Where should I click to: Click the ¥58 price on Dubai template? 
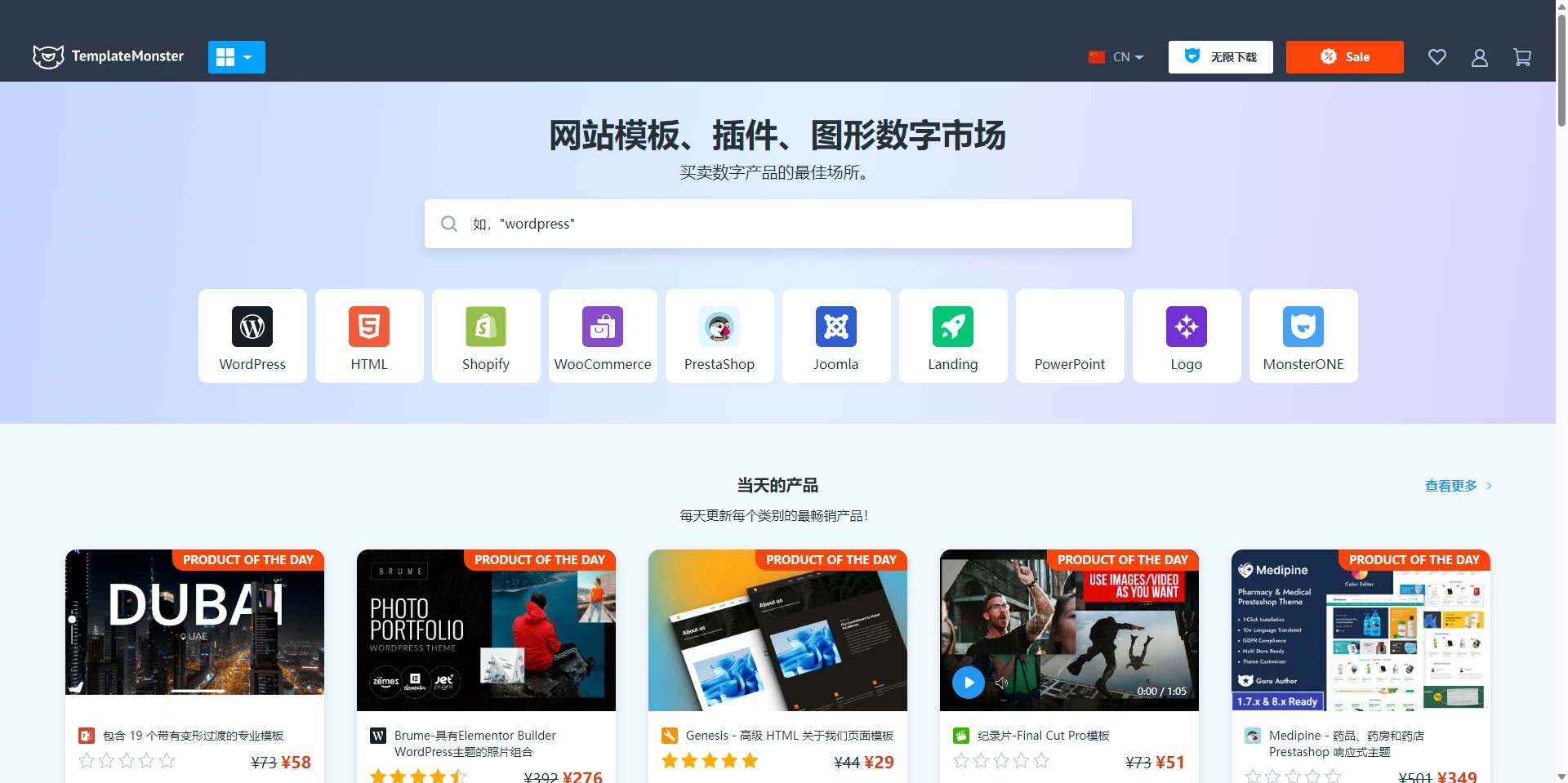pos(296,763)
